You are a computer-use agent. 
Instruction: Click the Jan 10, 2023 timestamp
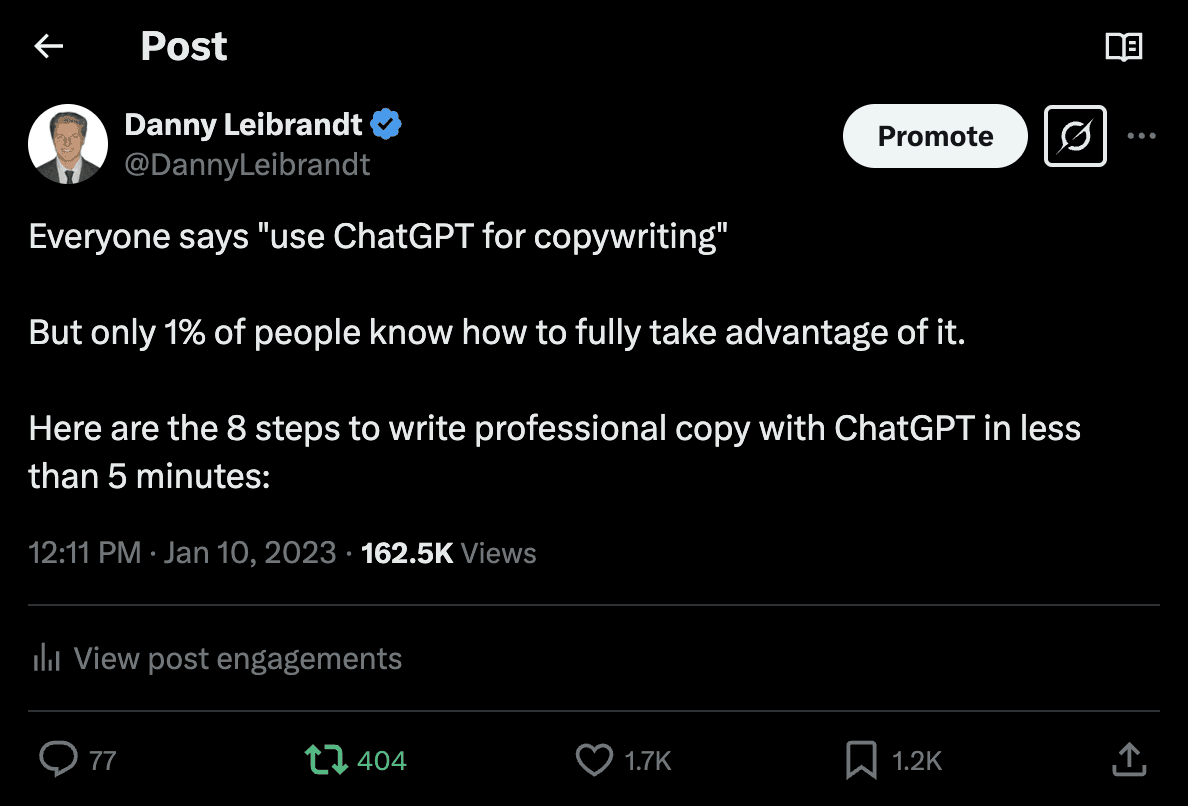coord(250,551)
